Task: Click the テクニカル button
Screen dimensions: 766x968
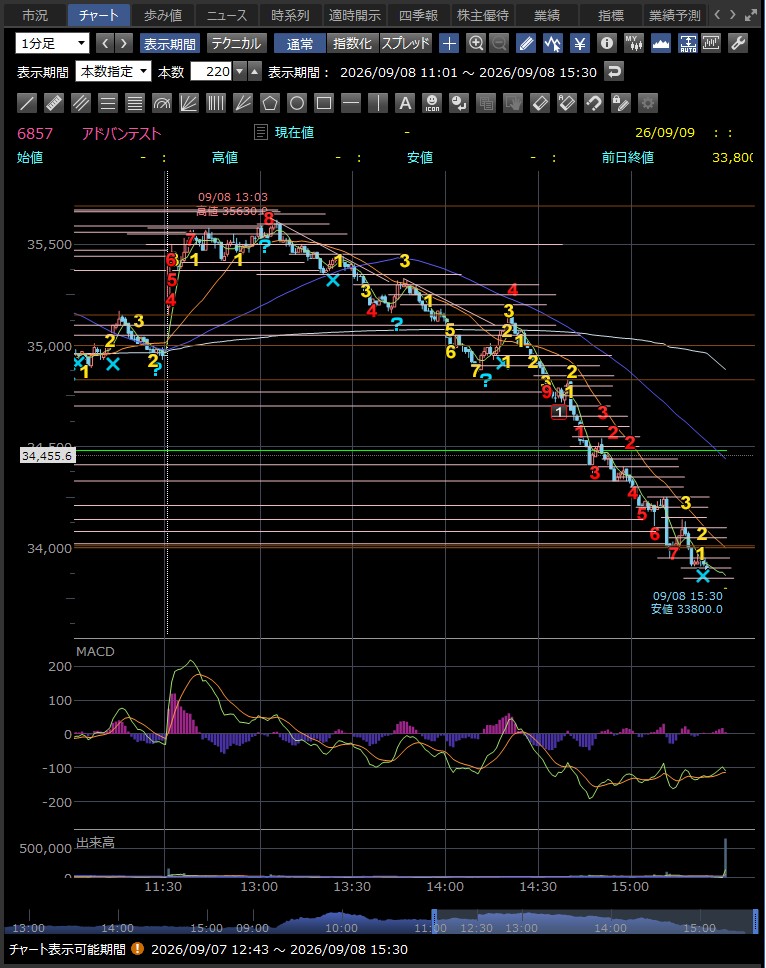Action: (x=236, y=43)
